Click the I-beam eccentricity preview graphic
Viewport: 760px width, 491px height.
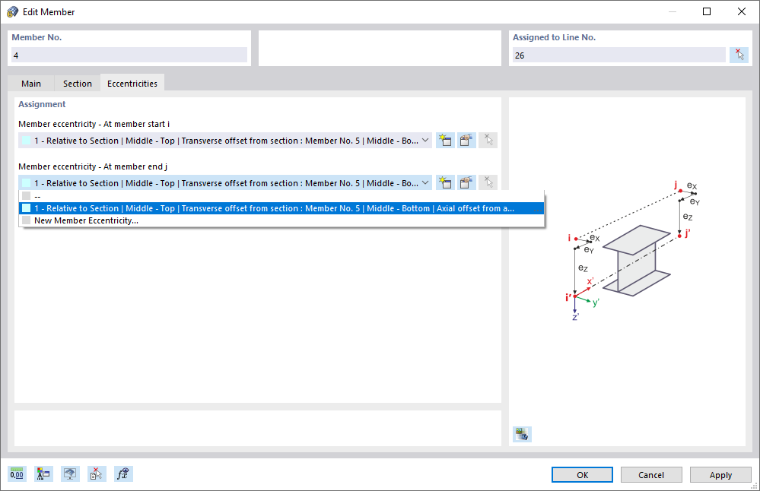coord(633,251)
